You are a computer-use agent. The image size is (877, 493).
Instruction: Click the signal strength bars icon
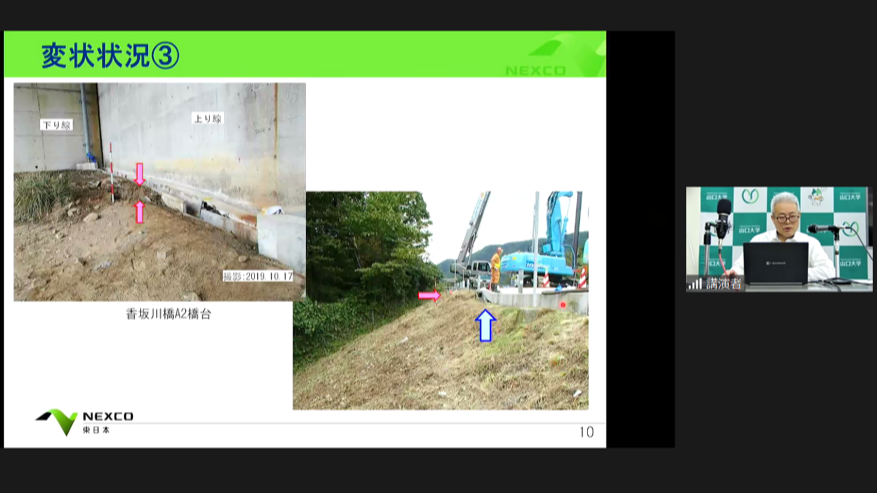pyautogui.click(x=694, y=284)
